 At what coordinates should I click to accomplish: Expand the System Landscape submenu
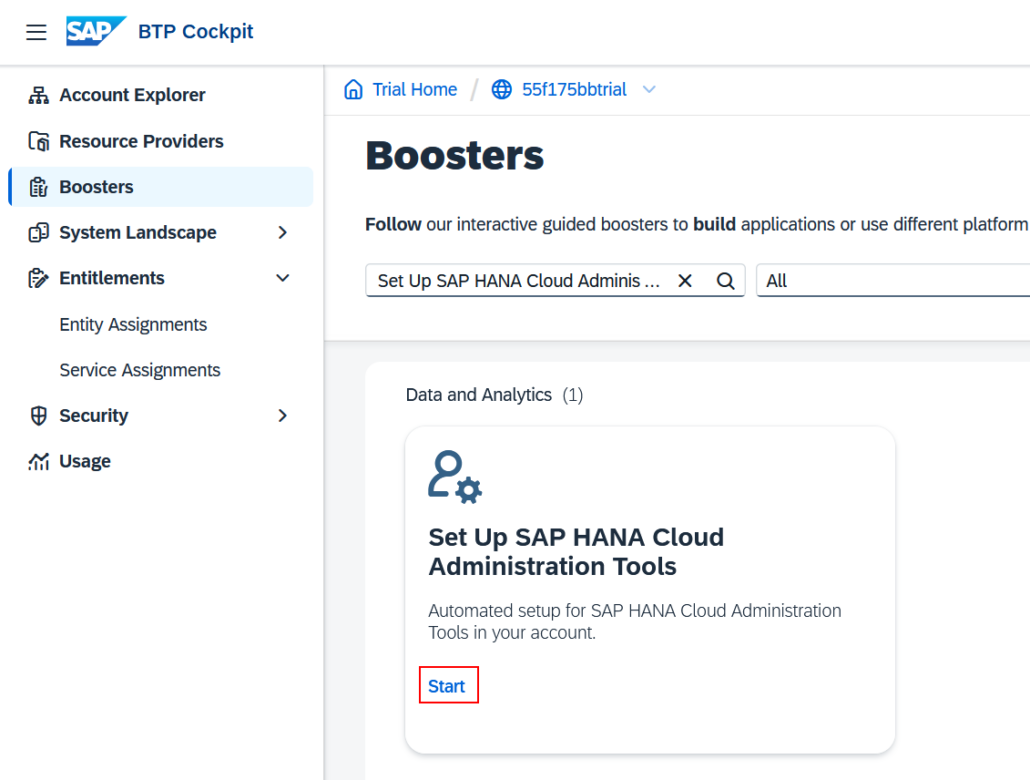tap(282, 233)
